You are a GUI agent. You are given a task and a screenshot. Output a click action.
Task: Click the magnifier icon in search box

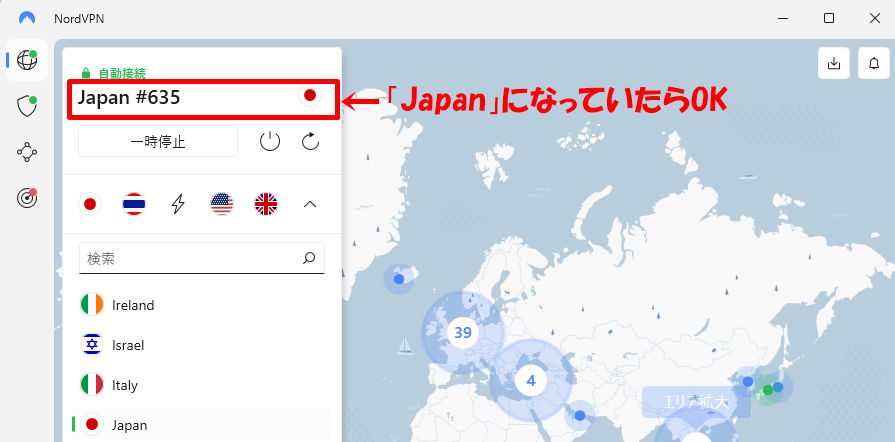click(x=309, y=258)
